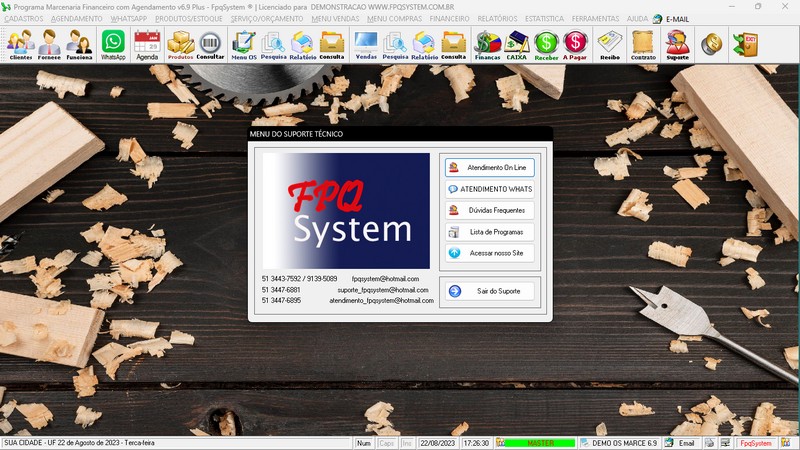Click the phone number 51 3447-6895
This screenshot has height=450, width=800.
pos(281,301)
